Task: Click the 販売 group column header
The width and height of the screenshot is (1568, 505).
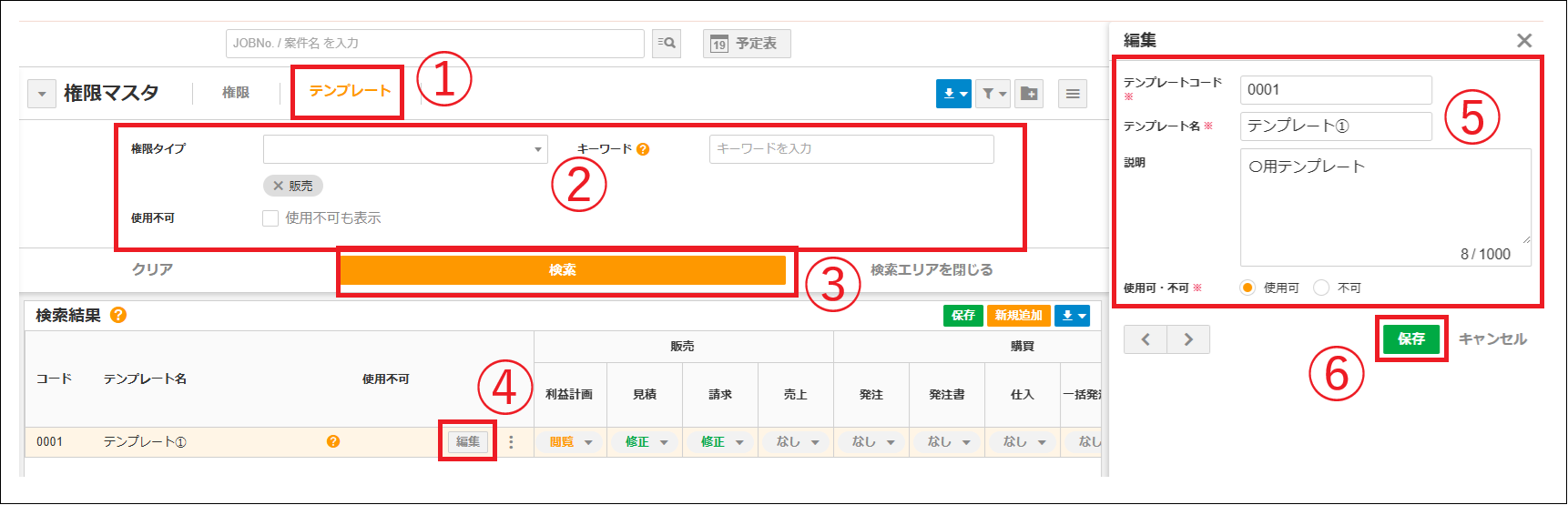Action: click(x=683, y=347)
